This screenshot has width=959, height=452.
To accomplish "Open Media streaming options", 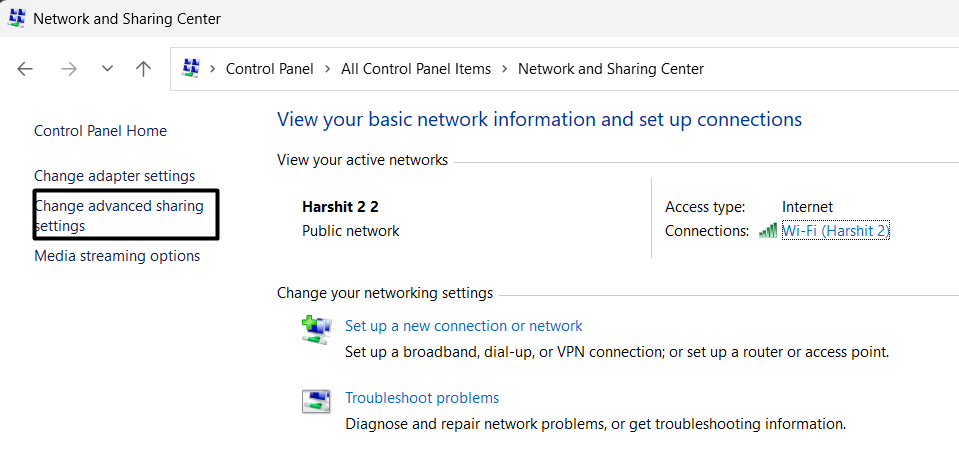I will pyautogui.click(x=117, y=256).
